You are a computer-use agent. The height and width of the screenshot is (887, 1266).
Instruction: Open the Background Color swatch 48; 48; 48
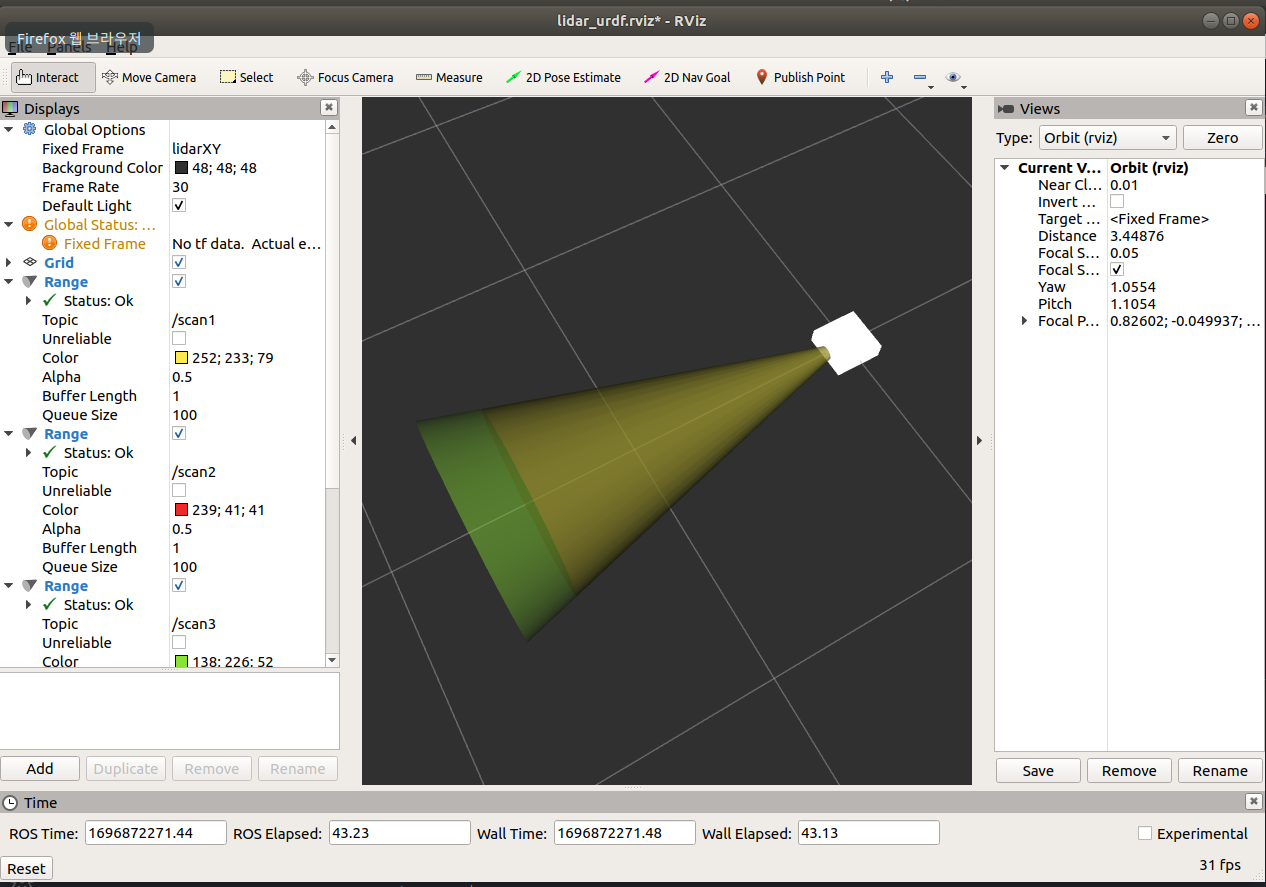pos(181,167)
